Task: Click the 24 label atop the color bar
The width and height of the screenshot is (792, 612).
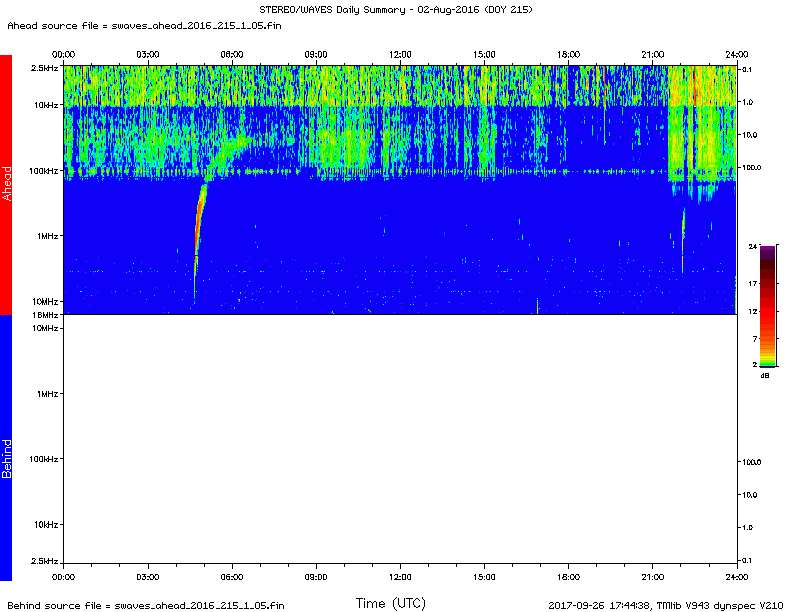Action: click(751, 245)
